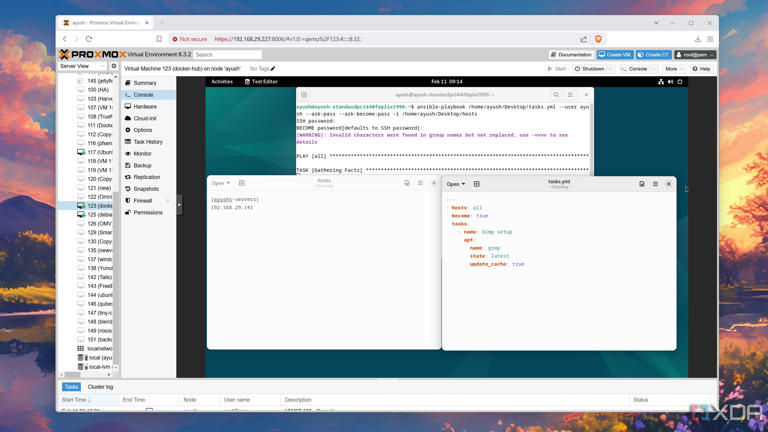
Task: Click the Documentation button
Action: [x=571, y=55]
